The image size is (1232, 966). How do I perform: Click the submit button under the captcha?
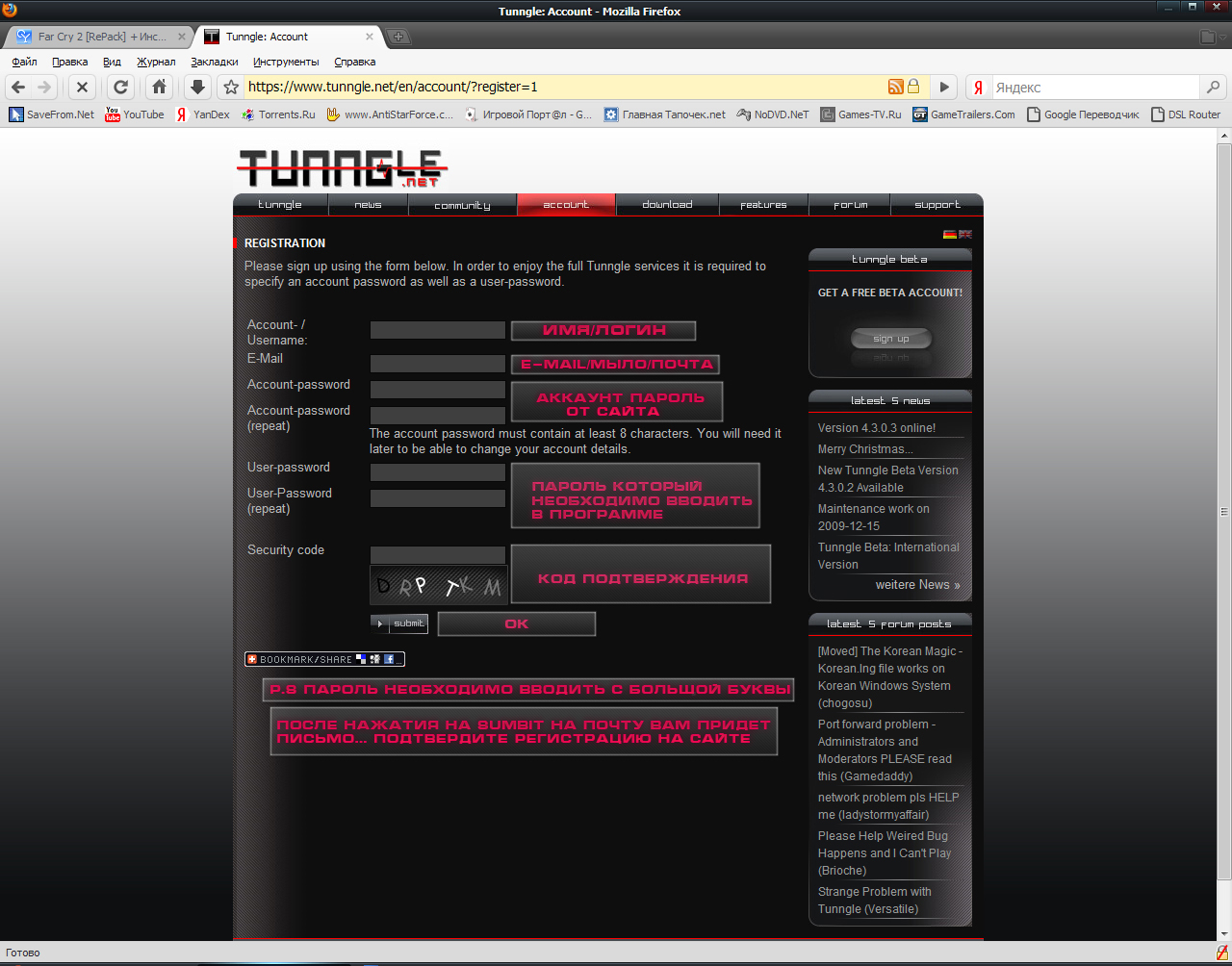pos(399,623)
